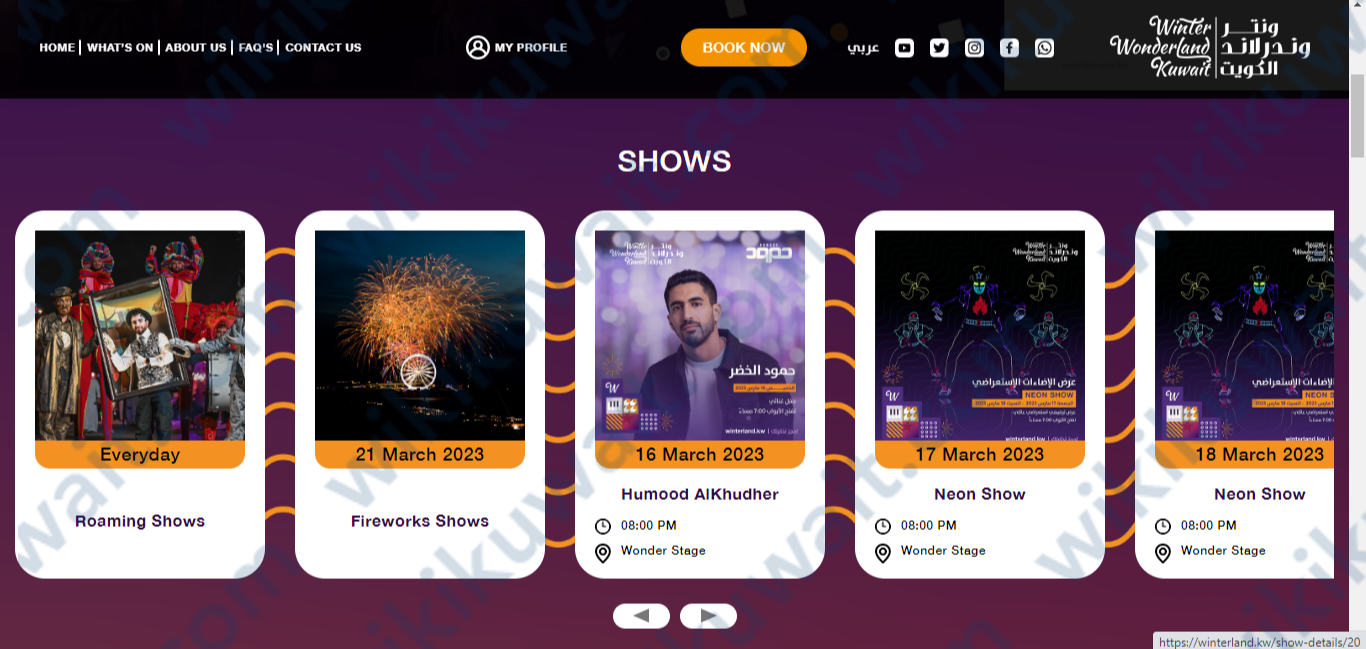Open the Fireworks Shows thumbnail image

point(420,335)
